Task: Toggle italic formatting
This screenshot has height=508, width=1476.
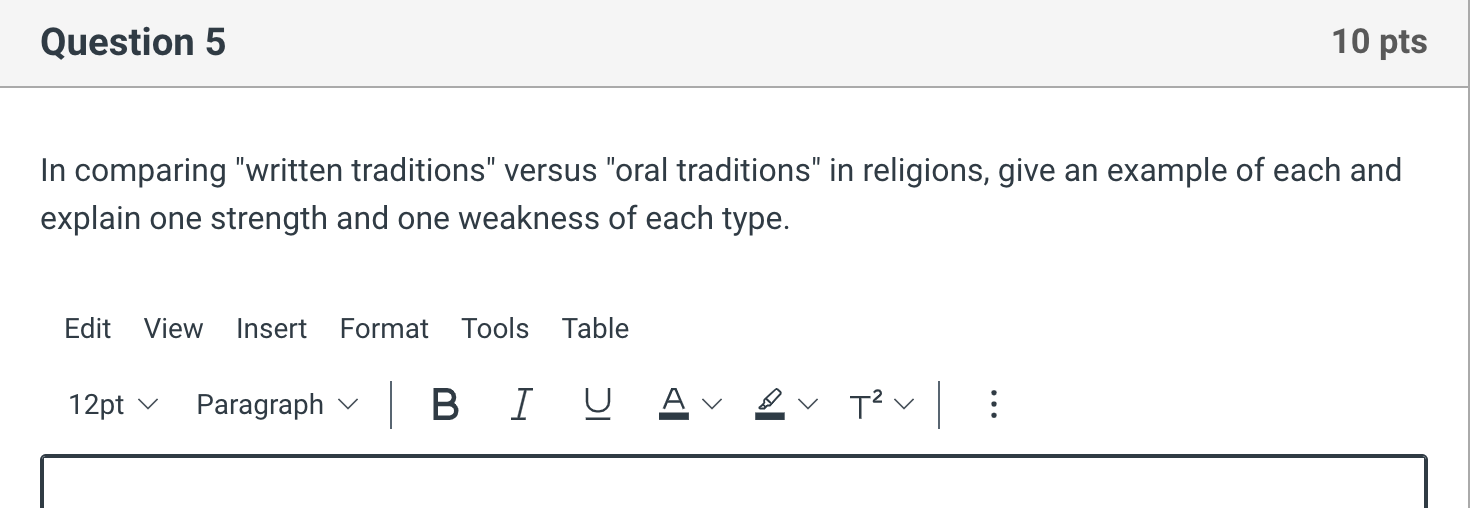Action: tap(519, 405)
